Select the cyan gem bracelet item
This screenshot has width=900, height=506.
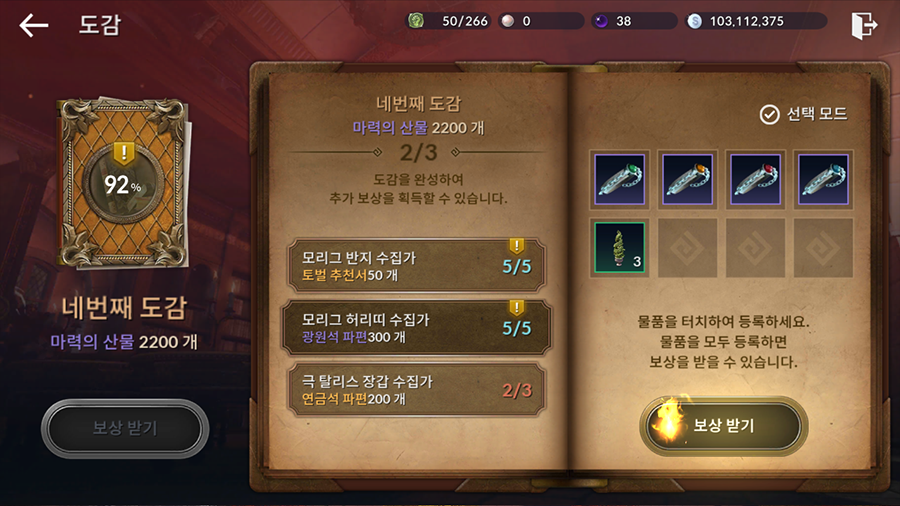(823, 179)
